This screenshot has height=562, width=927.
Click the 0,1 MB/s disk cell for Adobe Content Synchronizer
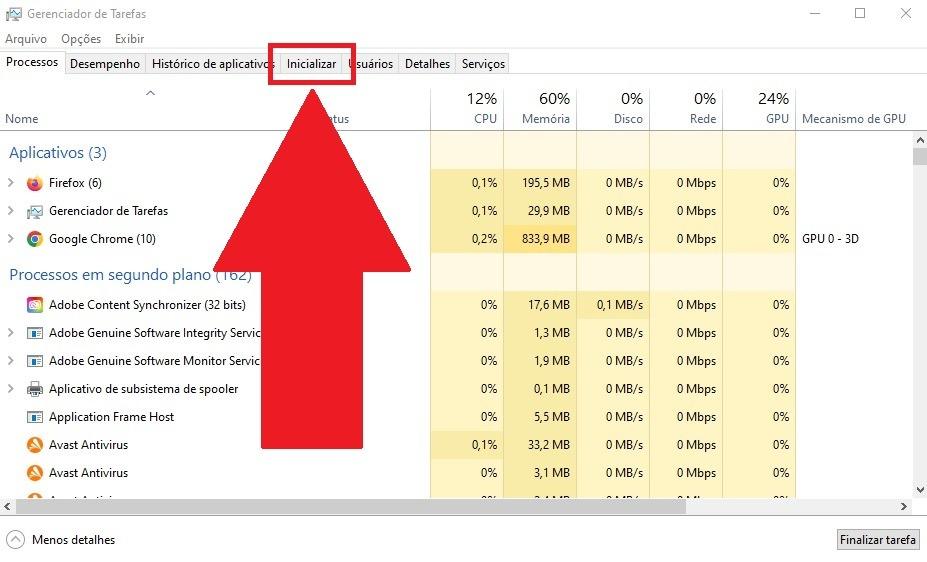613,305
